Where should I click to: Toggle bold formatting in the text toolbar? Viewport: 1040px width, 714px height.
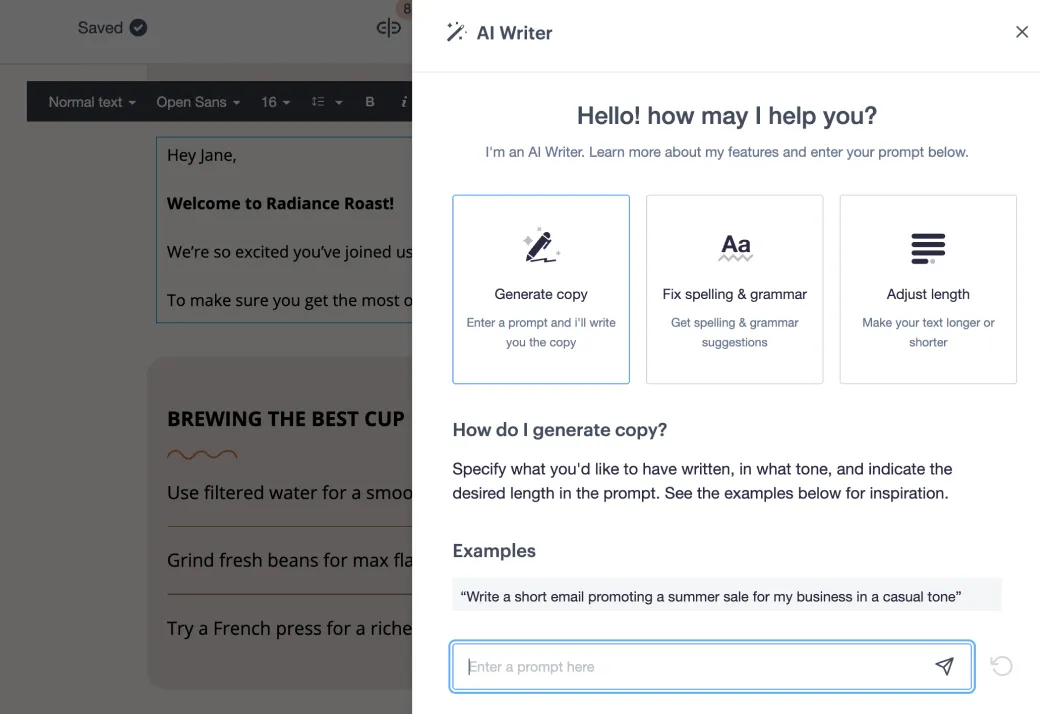(x=369, y=101)
